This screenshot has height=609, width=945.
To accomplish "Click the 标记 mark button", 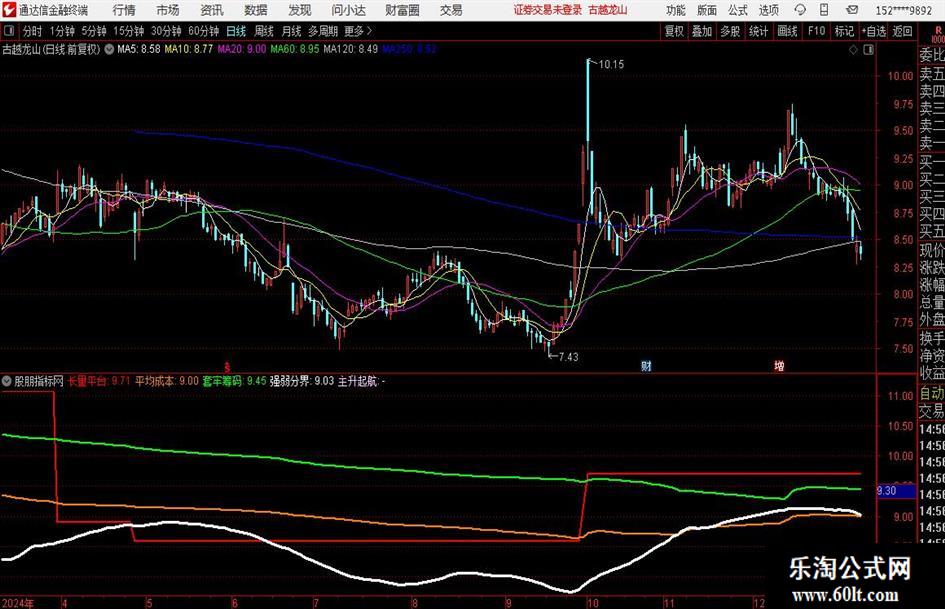I will coord(844,31).
